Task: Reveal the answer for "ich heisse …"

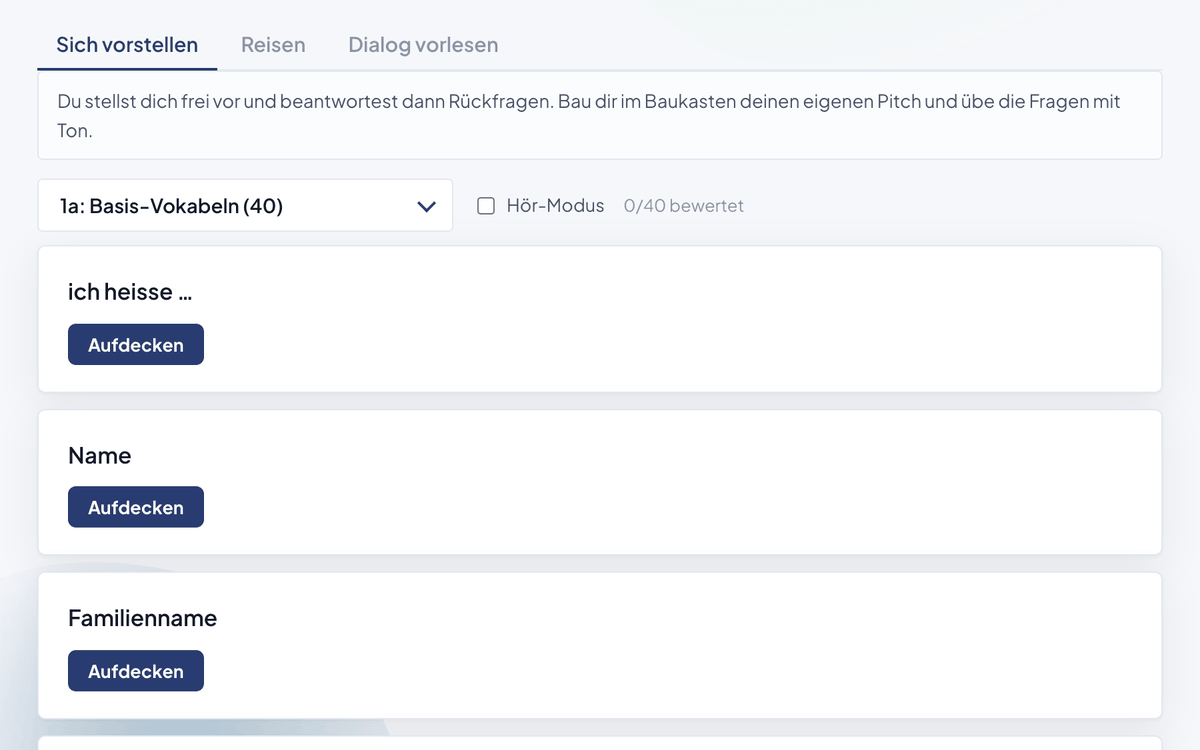Action: pyautogui.click(x=136, y=345)
